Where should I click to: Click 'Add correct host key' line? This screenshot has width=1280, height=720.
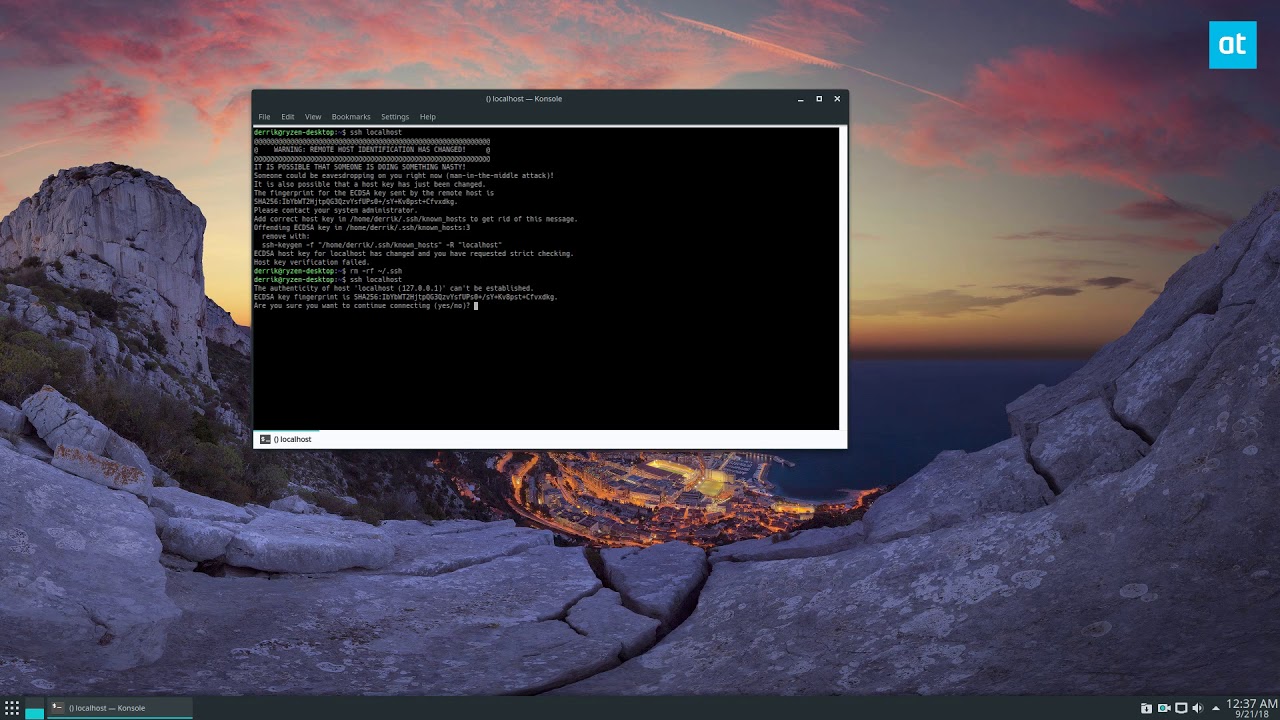(416, 219)
